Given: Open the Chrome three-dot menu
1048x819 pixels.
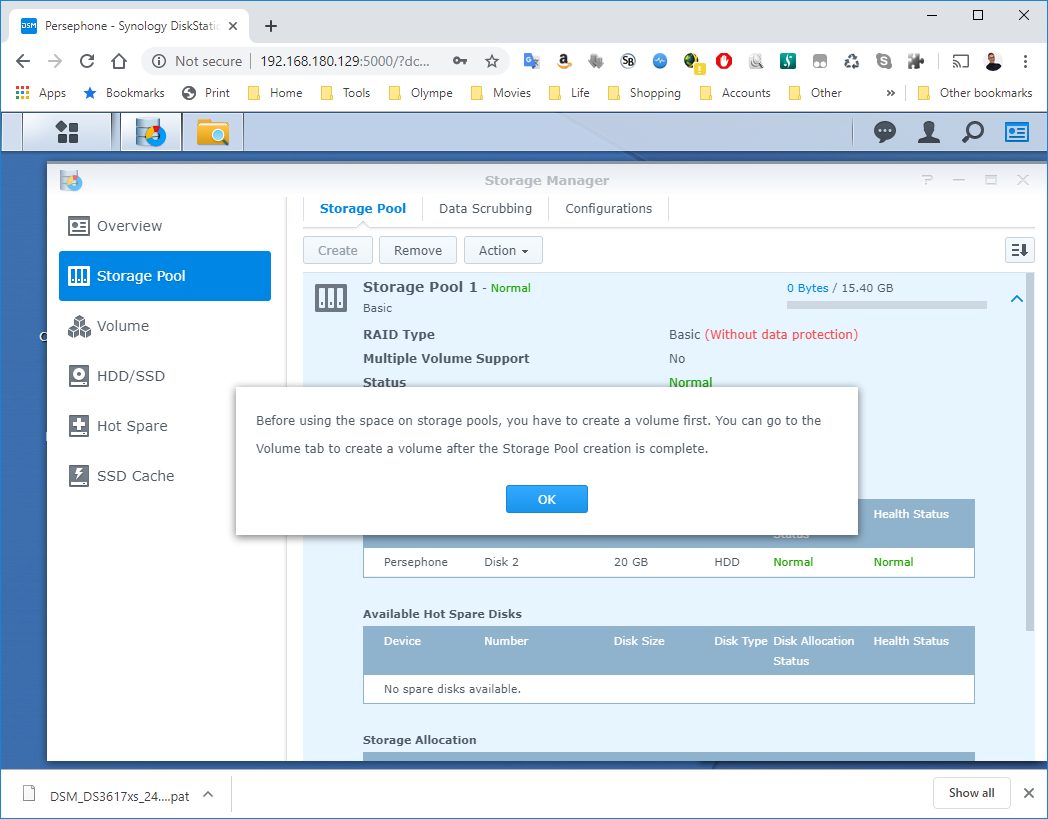Looking at the screenshot, I should (1025, 62).
